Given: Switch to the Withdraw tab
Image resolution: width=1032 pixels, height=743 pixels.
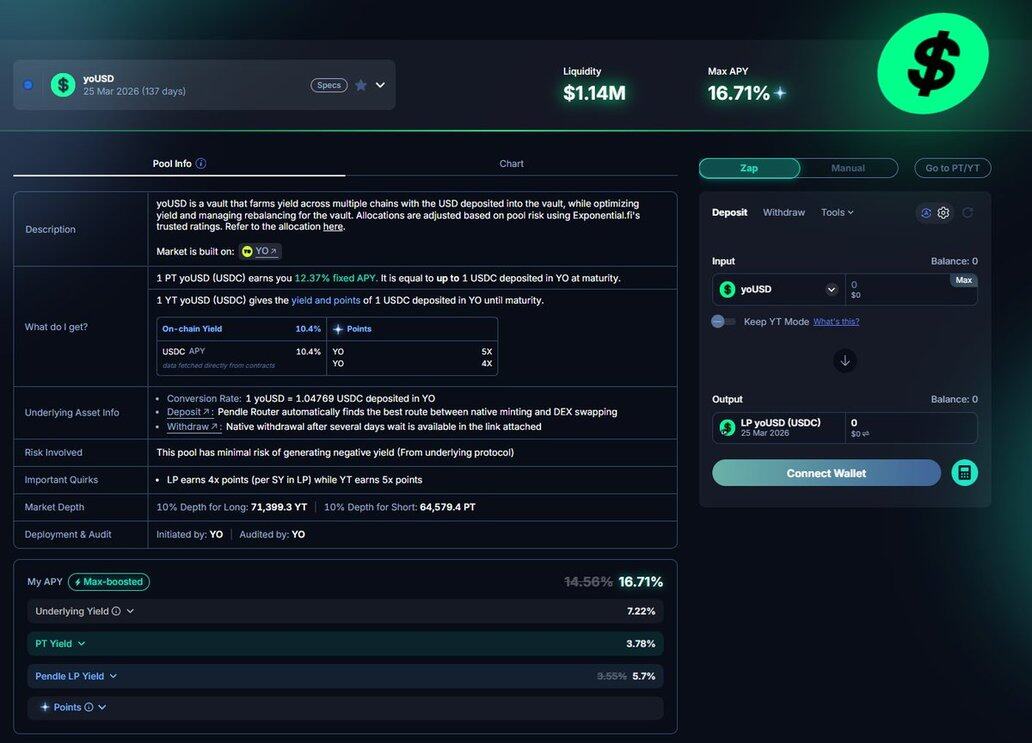Looking at the screenshot, I should pos(783,213).
